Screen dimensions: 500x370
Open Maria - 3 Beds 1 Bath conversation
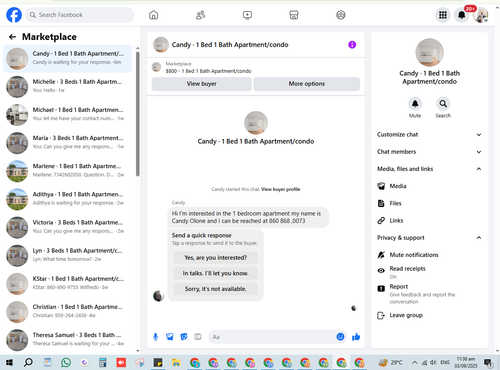pyautogui.click(x=67, y=143)
